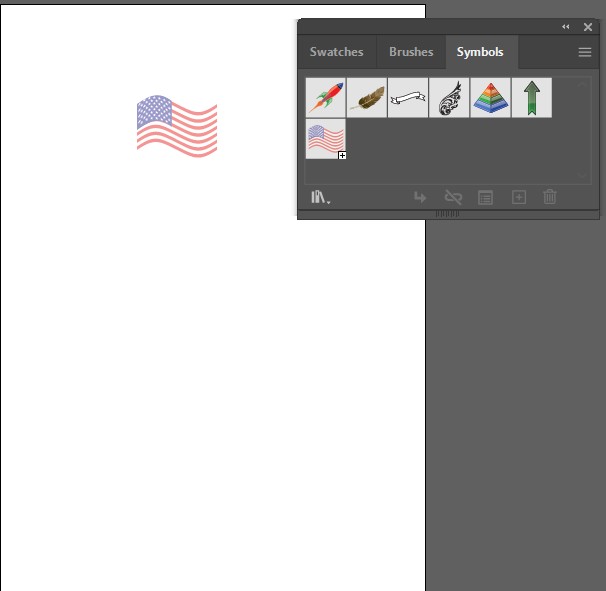Click the Place Symbol Instance icon
The height and width of the screenshot is (591, 606).
pyautogui.click(x=420, y=198)
